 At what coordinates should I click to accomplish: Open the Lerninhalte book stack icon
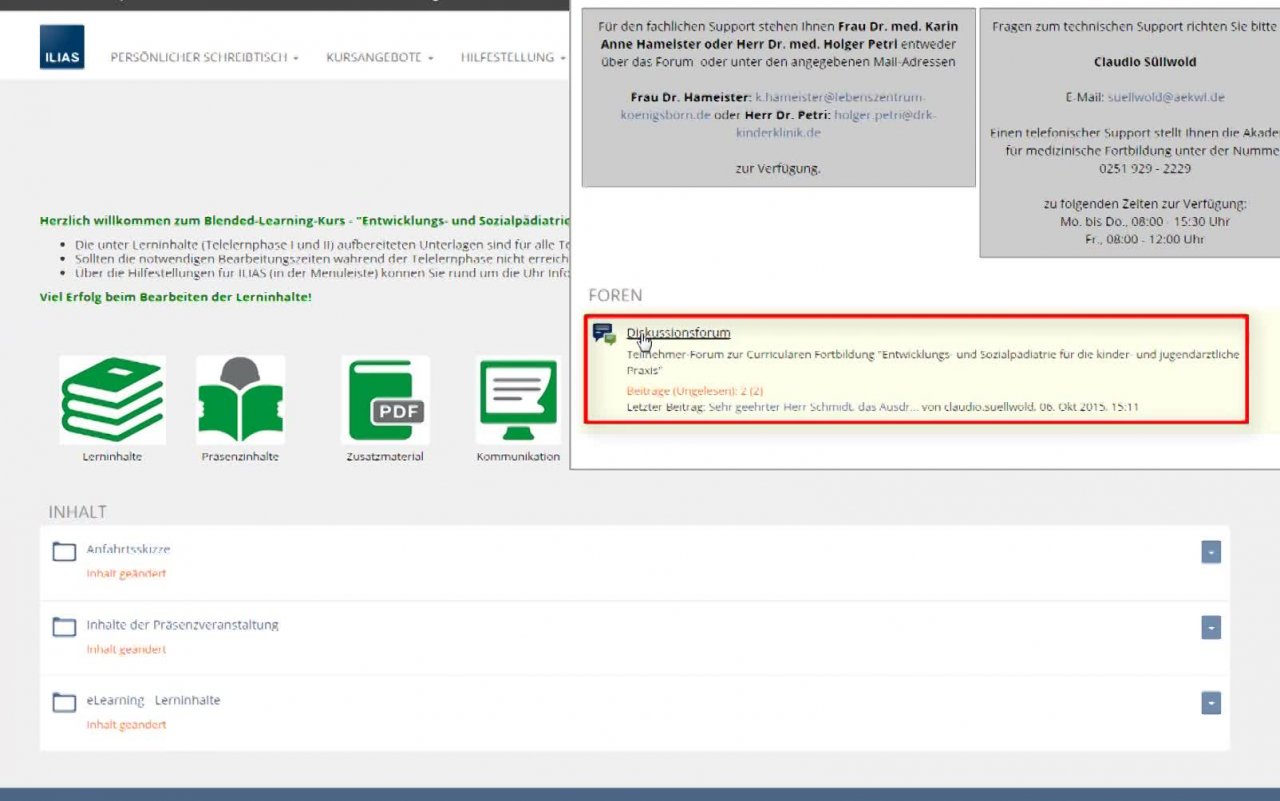click(x=112, y=400)
